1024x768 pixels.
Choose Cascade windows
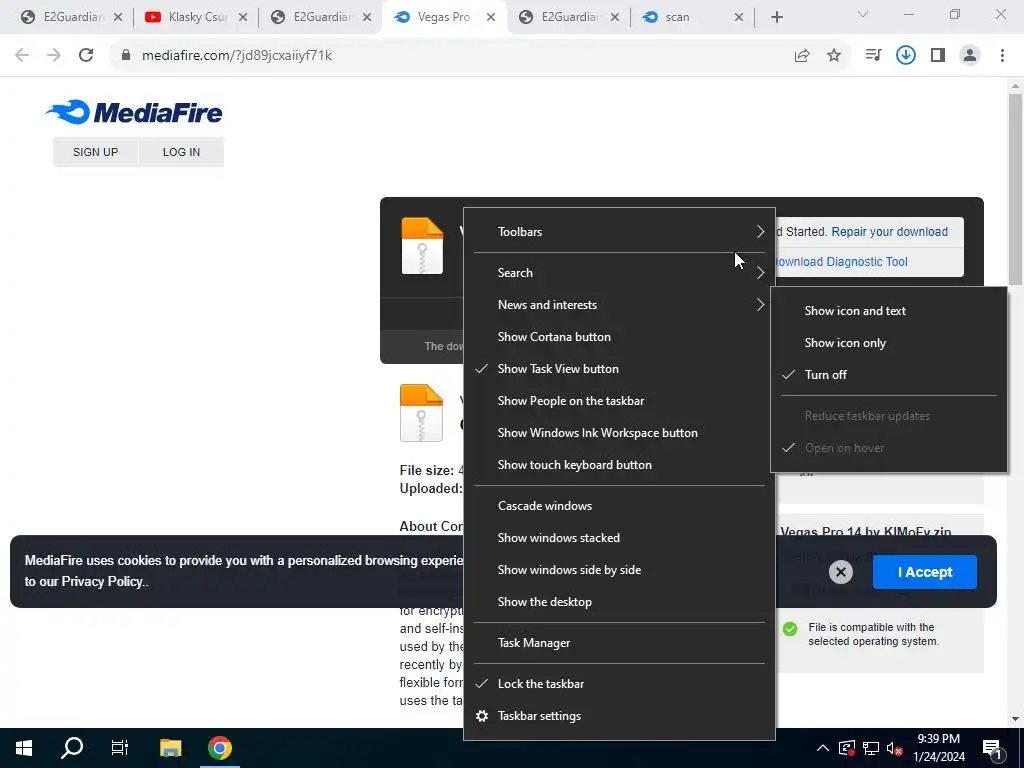point(619,506)
